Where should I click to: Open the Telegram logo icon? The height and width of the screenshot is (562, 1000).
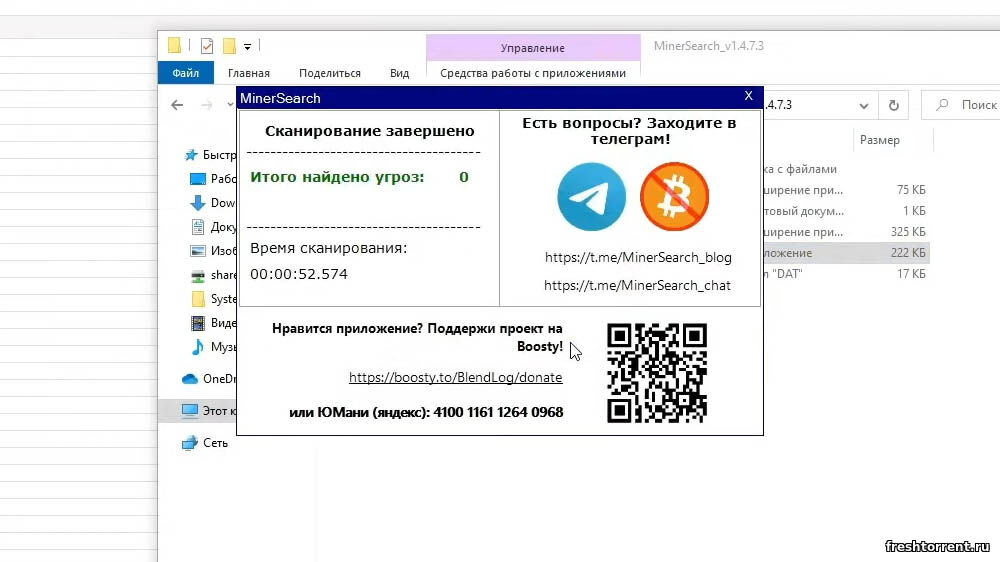pyautogui.click(x=591, y=197)
